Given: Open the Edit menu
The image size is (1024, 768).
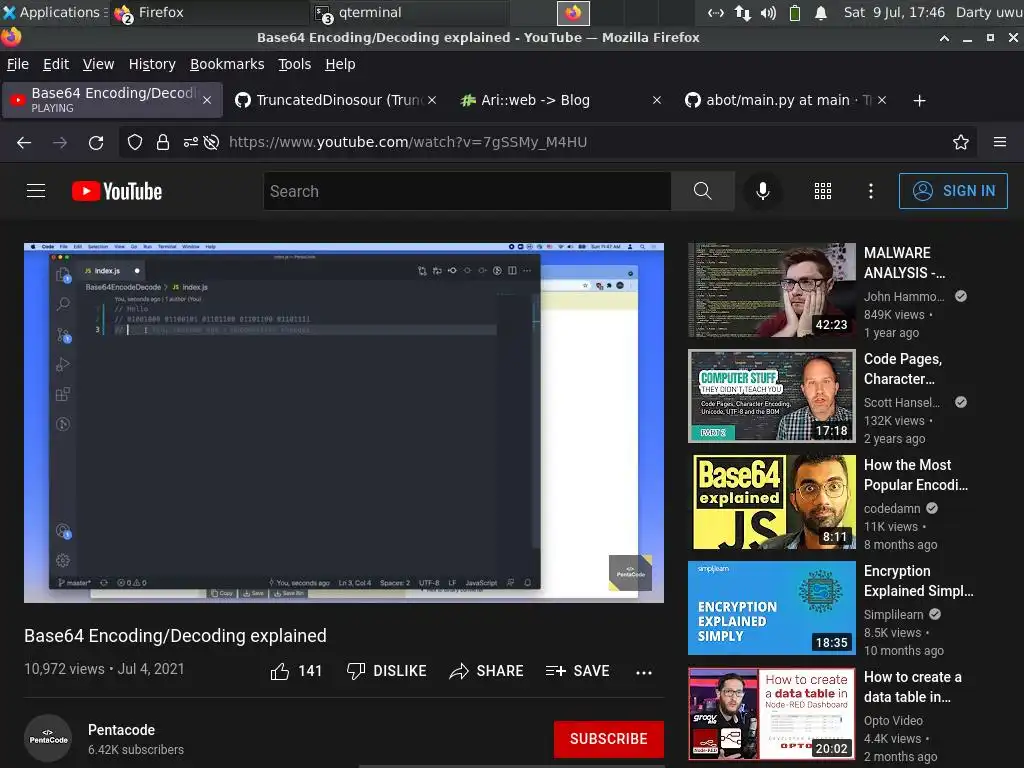Looking at the screenshot, I should coord(56,64).
